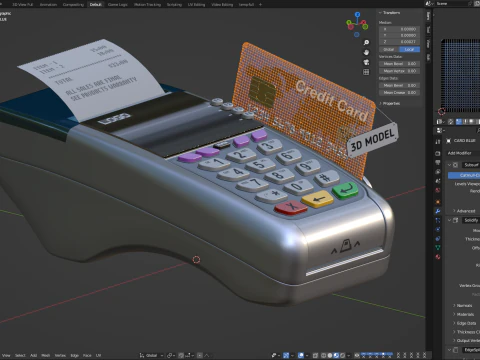Open the Add Modifier dropdown

coord(463,153)
